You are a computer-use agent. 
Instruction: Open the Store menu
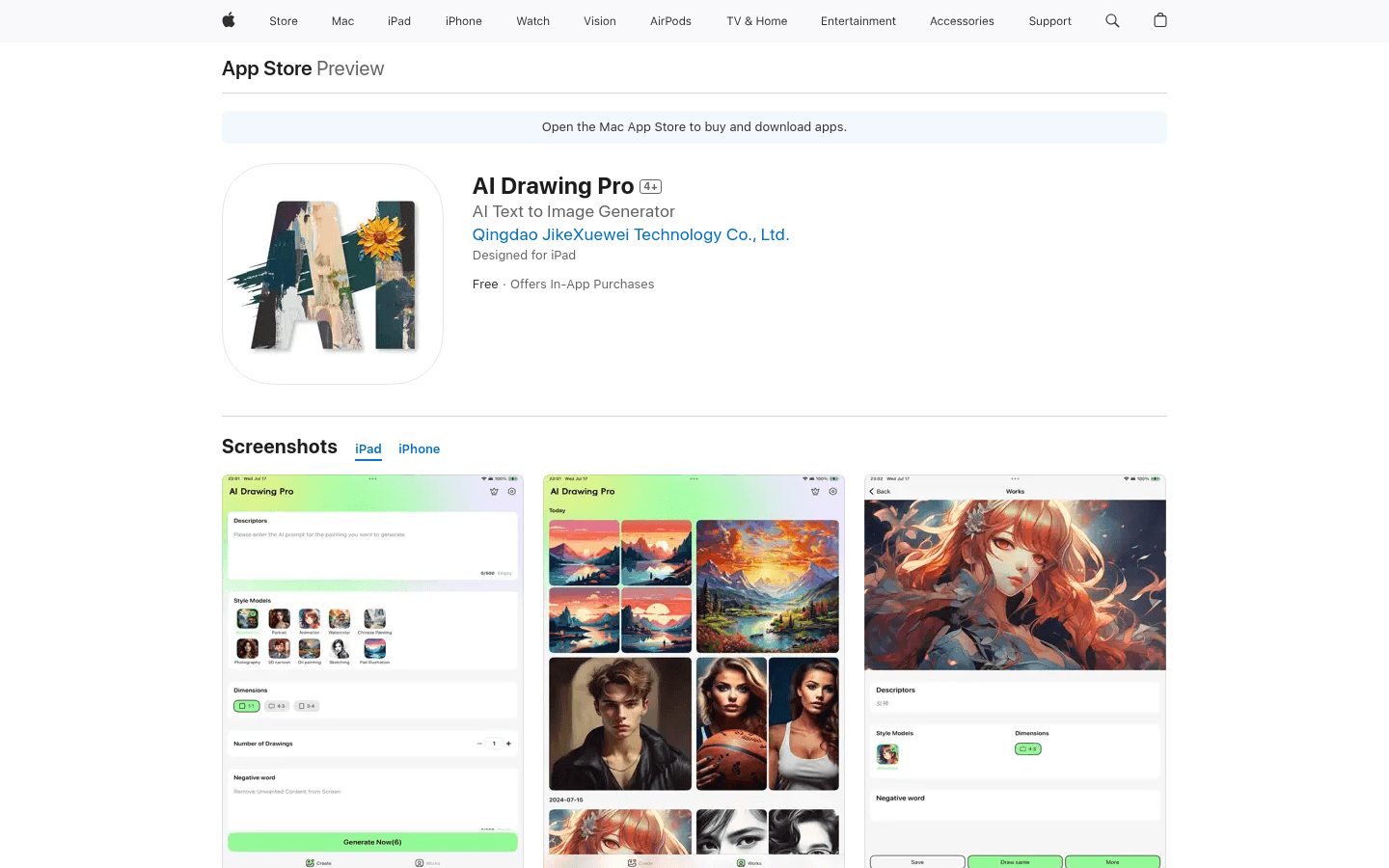tap(284, 21)
